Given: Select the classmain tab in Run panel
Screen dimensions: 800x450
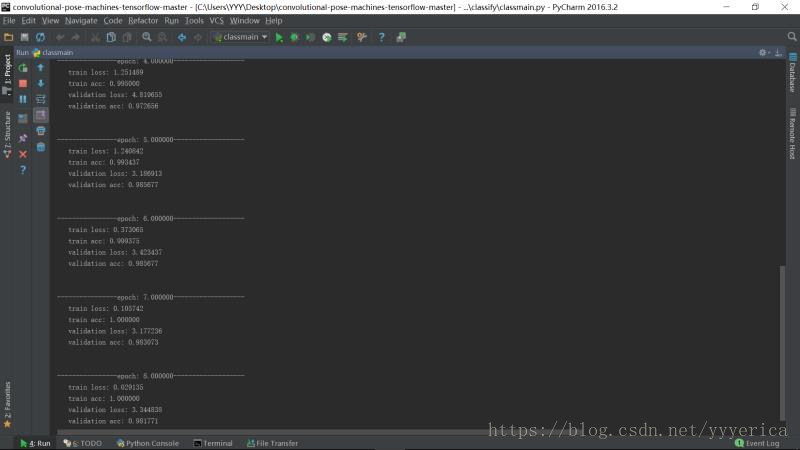Looking at the screenshot, I should coord(53,53).
